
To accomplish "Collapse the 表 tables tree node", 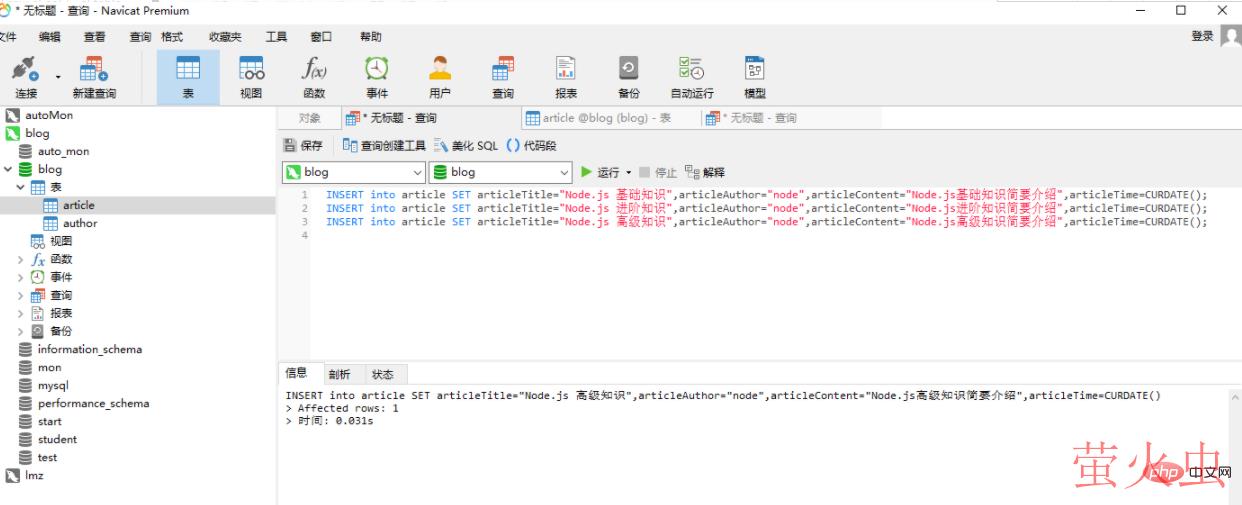I will pos(21,187).
